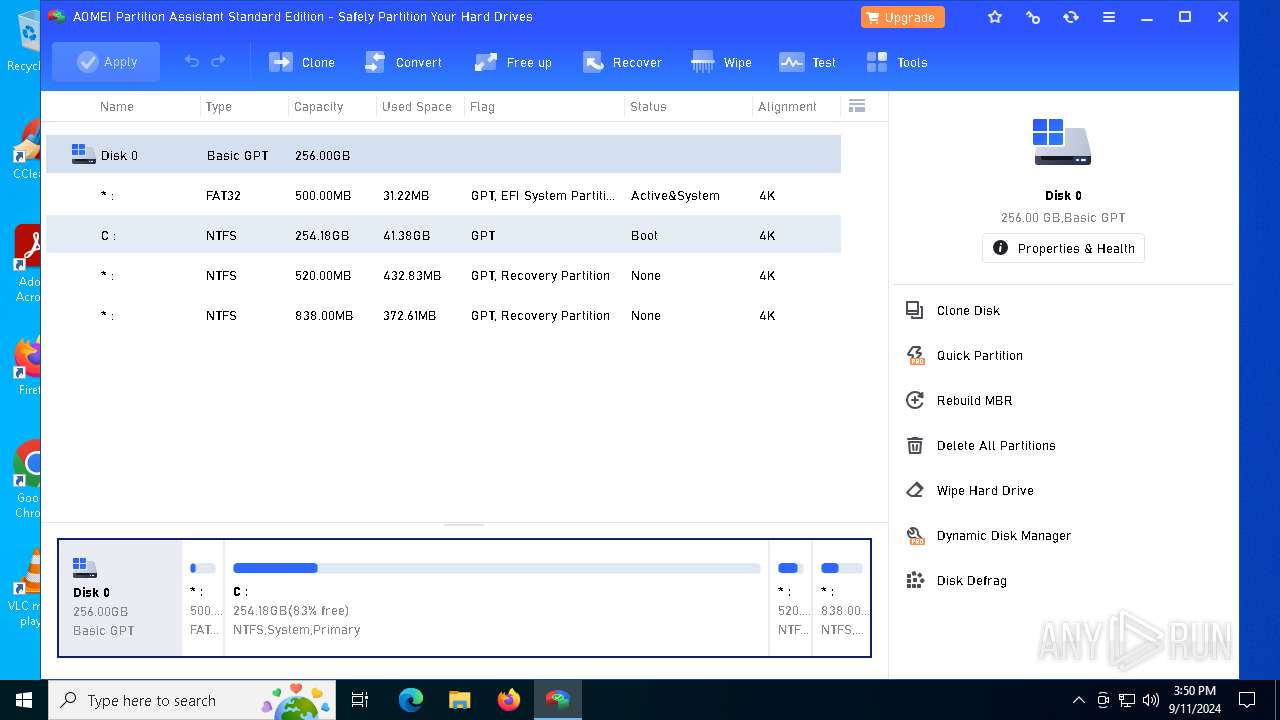Click the Disk Defrag icon
This screenshot has width=1280, height=720.
coord(914,580)
